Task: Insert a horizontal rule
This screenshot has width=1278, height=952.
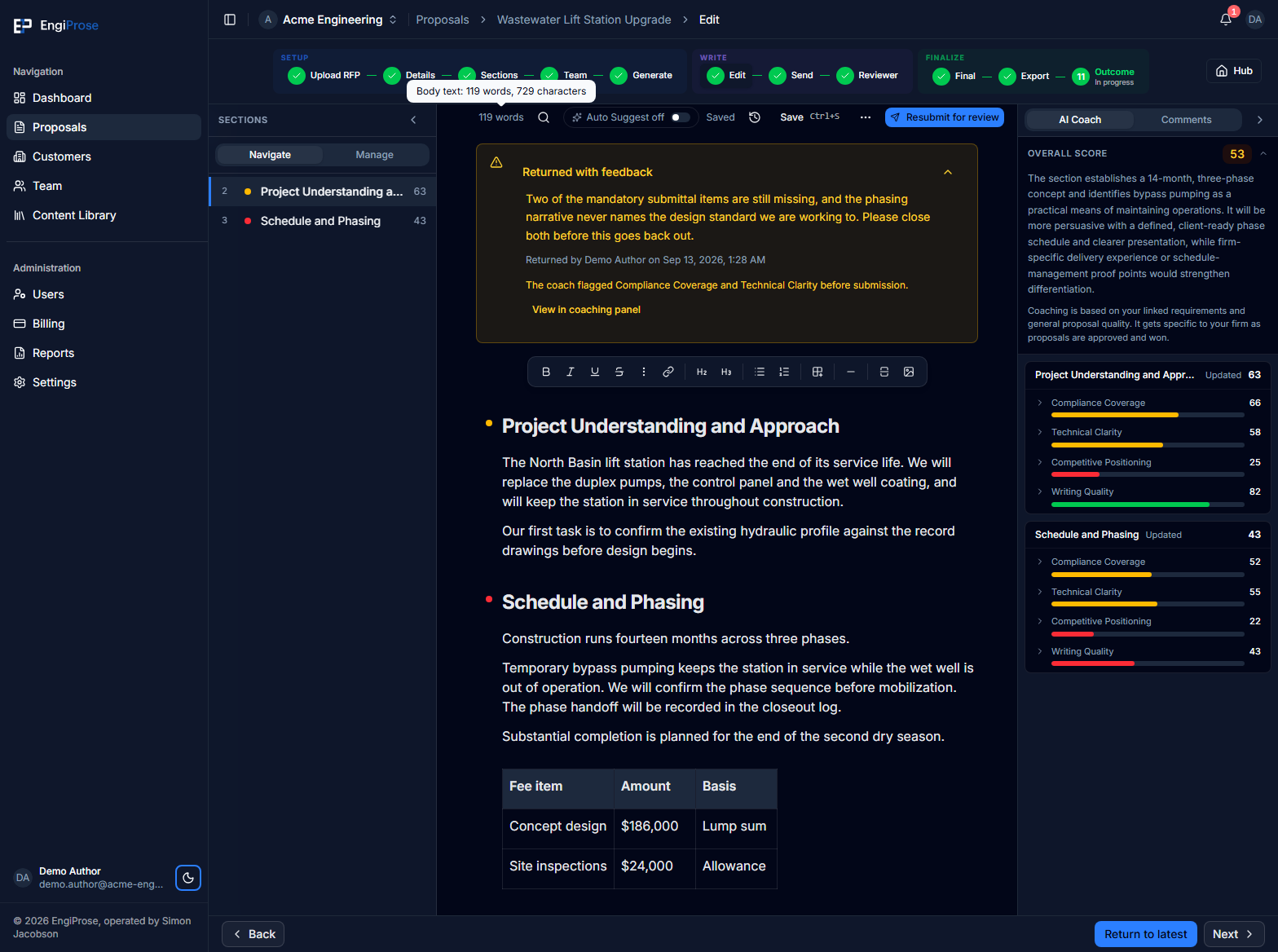Action: [851, 372]
